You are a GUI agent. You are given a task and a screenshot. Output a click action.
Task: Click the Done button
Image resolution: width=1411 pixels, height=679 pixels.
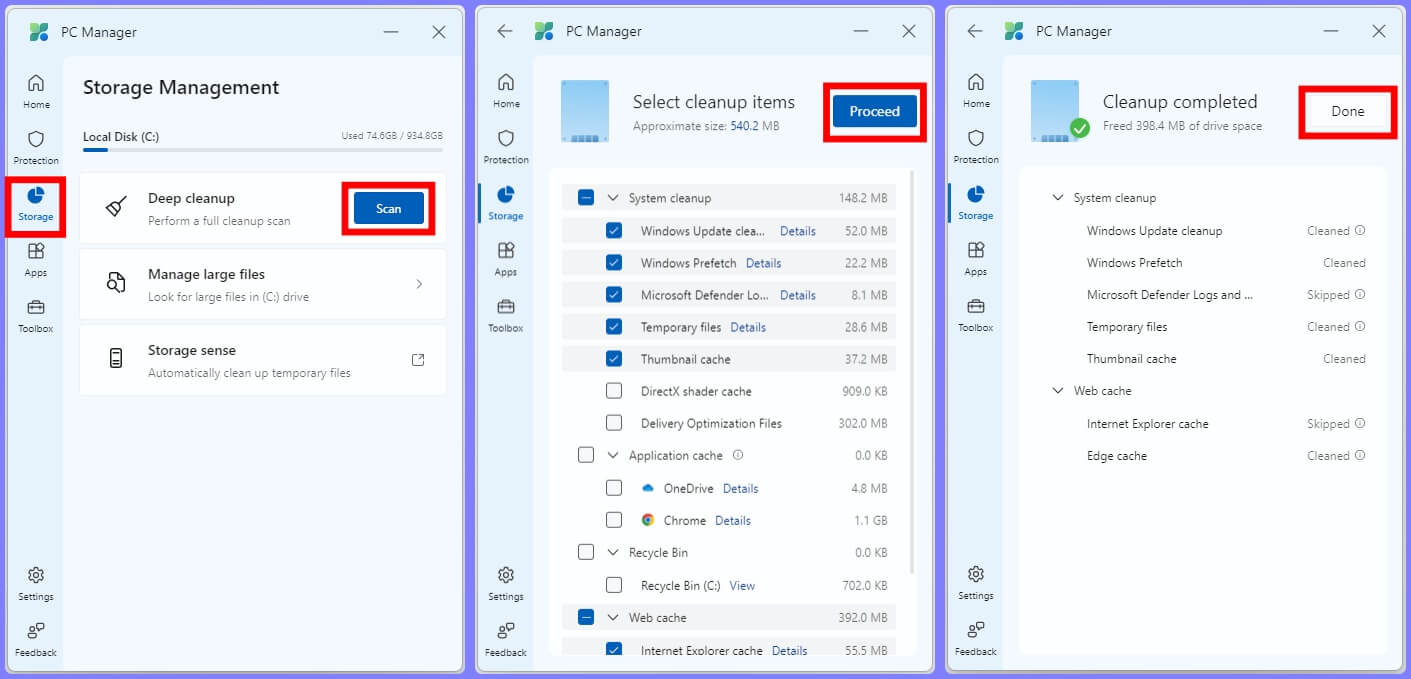point(1348,111)
